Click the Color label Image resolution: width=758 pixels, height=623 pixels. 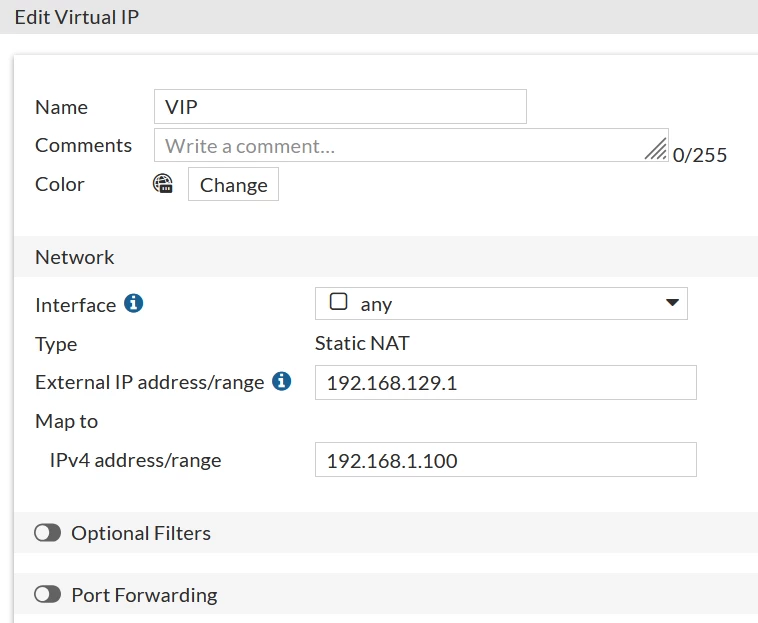point(60,184)
